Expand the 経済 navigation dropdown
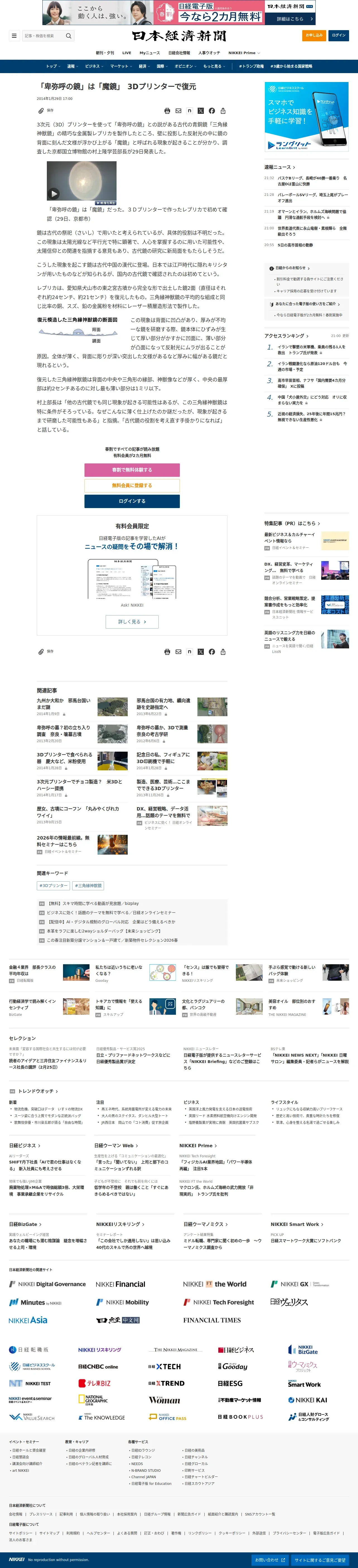Viewport: 358px width, 1568px height. (x=144, y=66)
